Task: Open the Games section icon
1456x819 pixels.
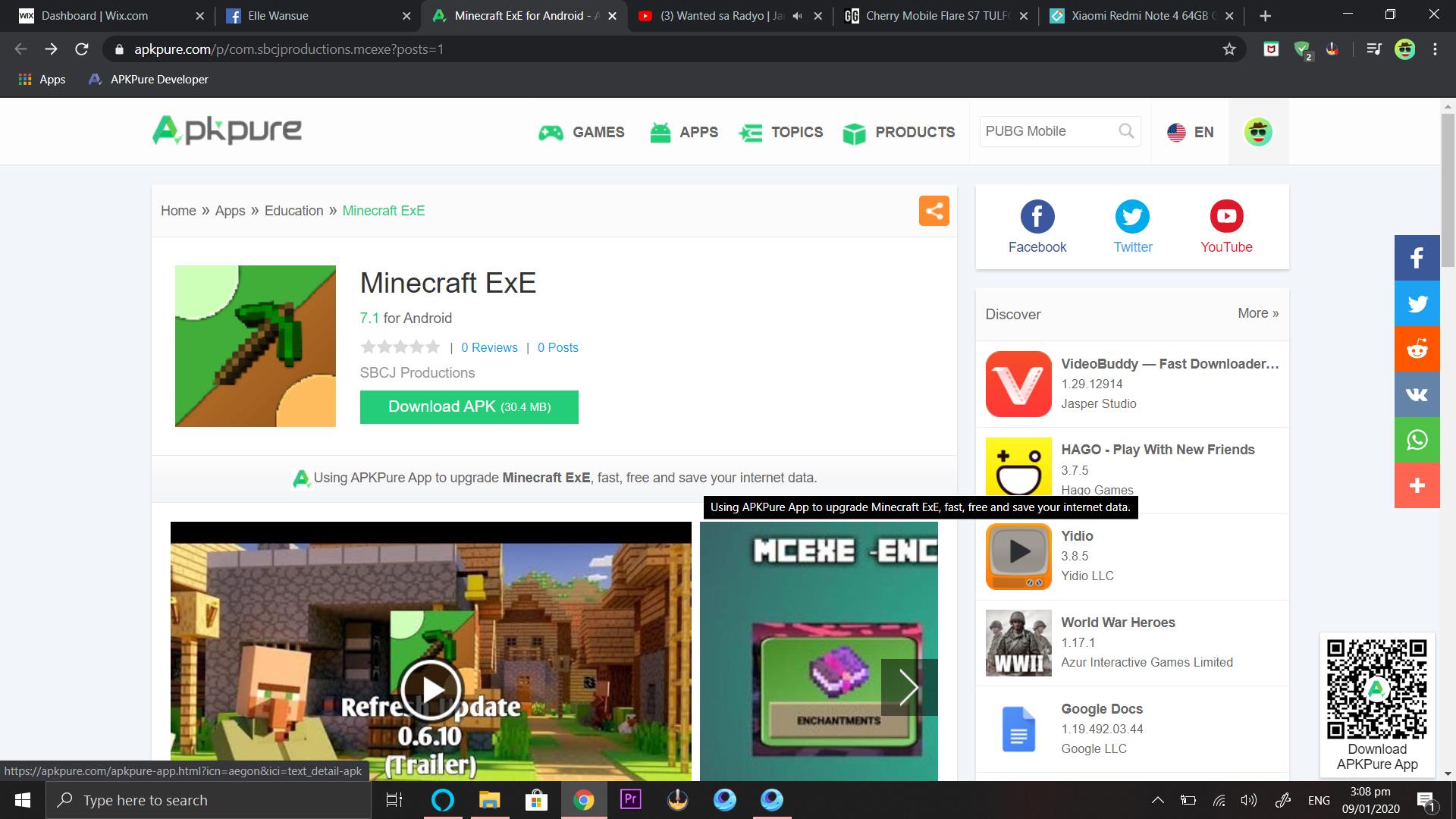Action: point(551,133)
